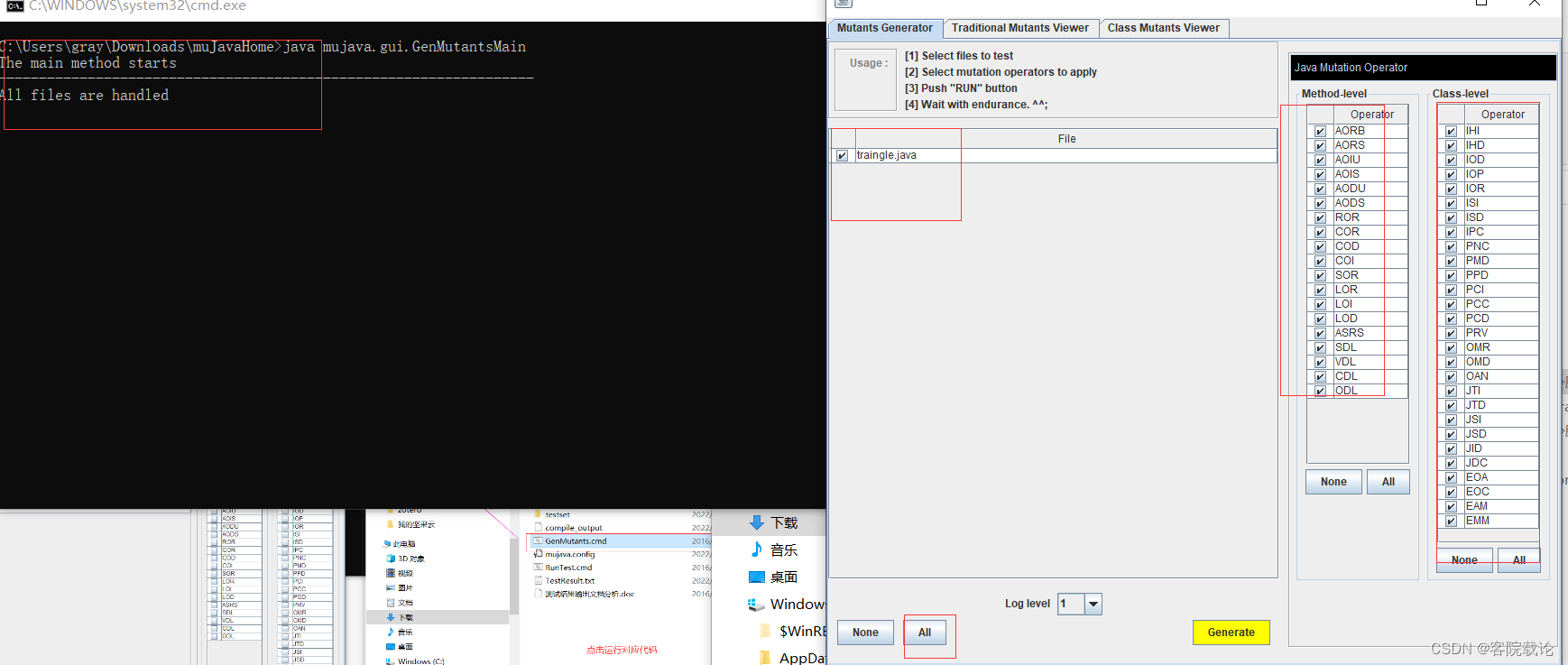Click the 我的坚果云 folder icon
The height and width of the screenshot is (665, 1568).
[x=390, y=524]
